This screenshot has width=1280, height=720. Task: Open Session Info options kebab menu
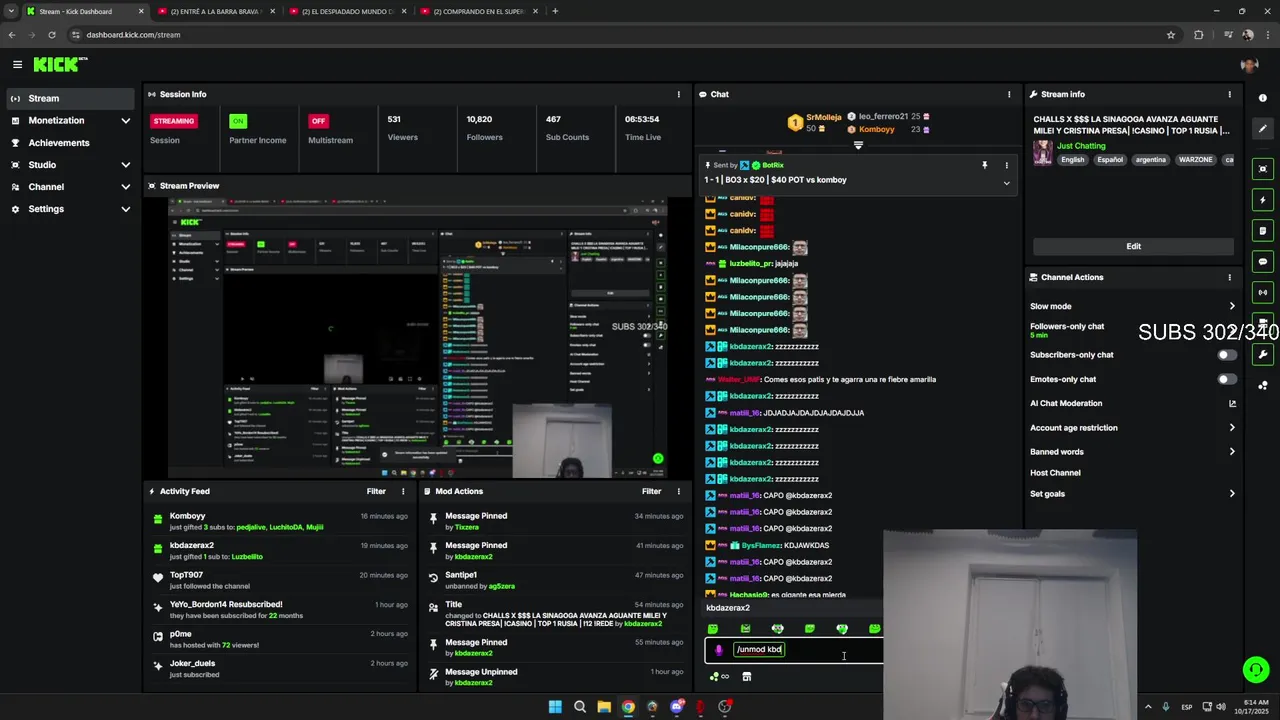[x=678, y=94]
